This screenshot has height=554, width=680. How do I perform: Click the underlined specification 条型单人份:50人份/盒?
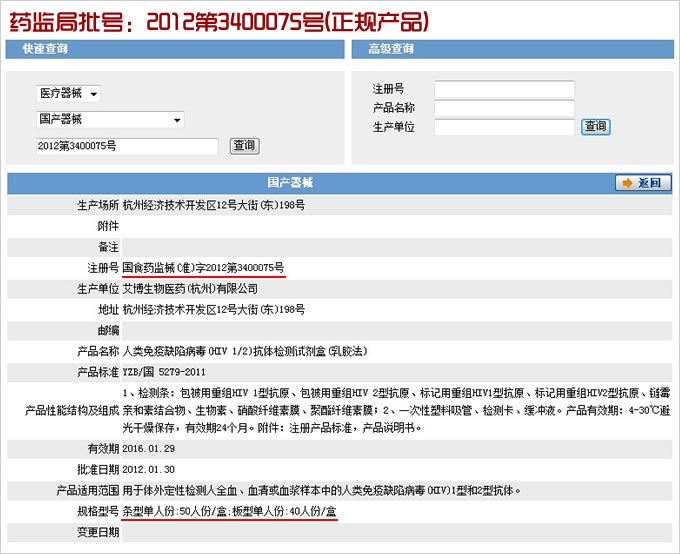coord(175,512)
